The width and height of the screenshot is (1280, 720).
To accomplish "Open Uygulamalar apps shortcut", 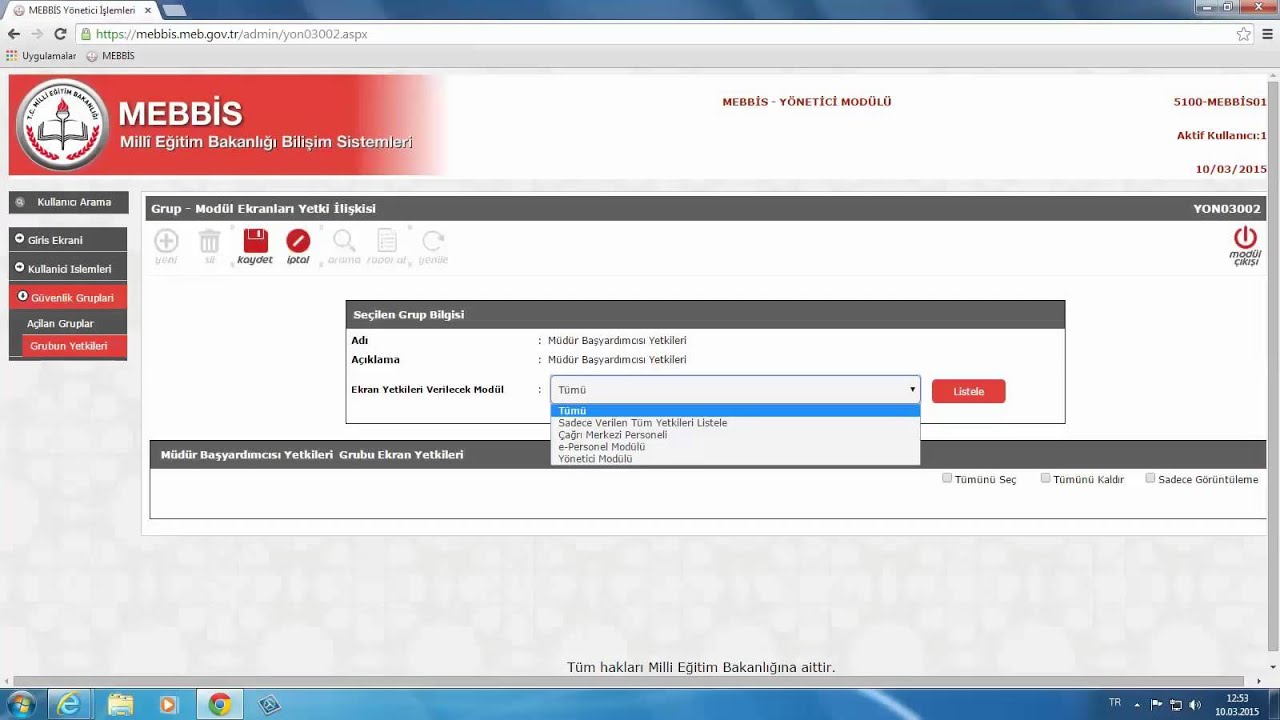I will [41, 56].
